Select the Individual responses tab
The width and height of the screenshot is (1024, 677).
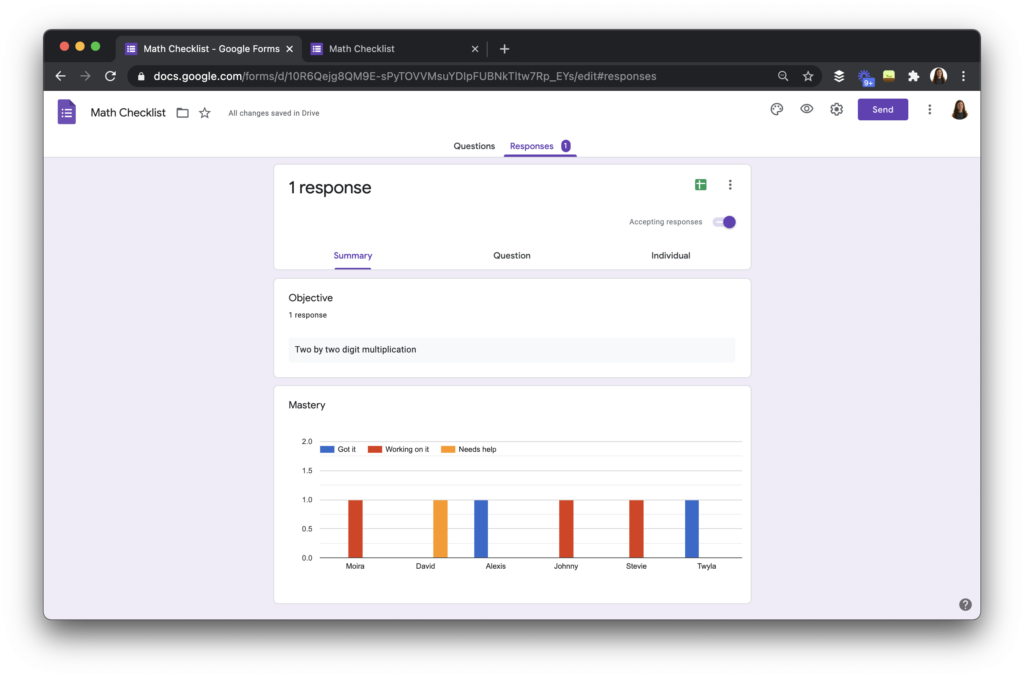(670, 255)
